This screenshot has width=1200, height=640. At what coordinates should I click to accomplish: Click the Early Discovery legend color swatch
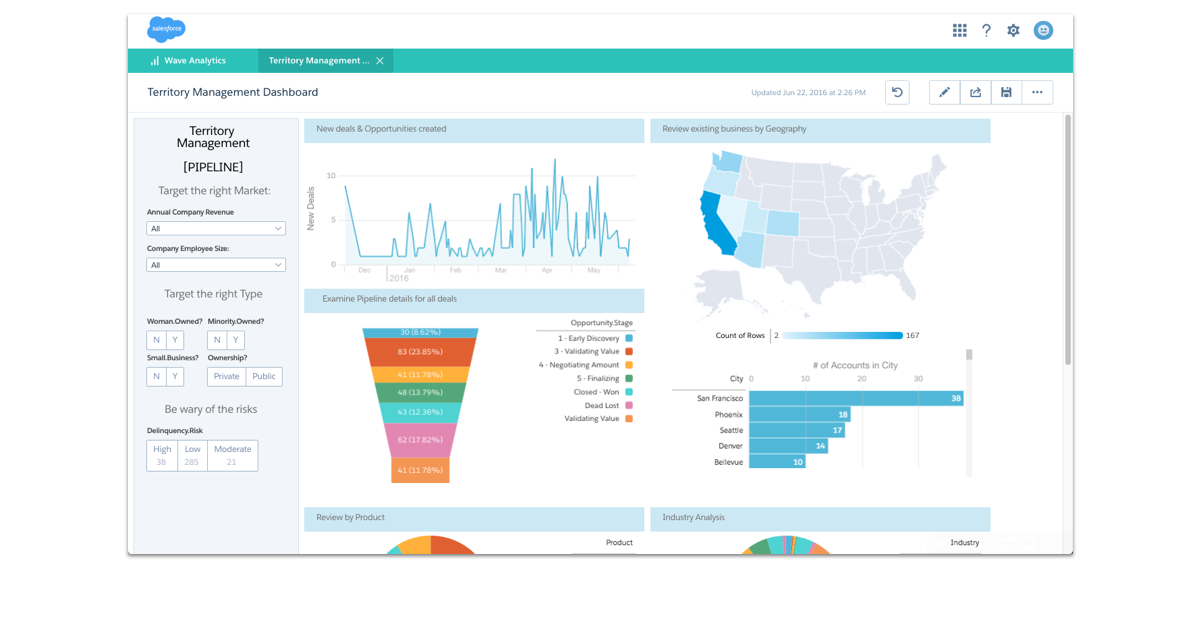point(628,339)
